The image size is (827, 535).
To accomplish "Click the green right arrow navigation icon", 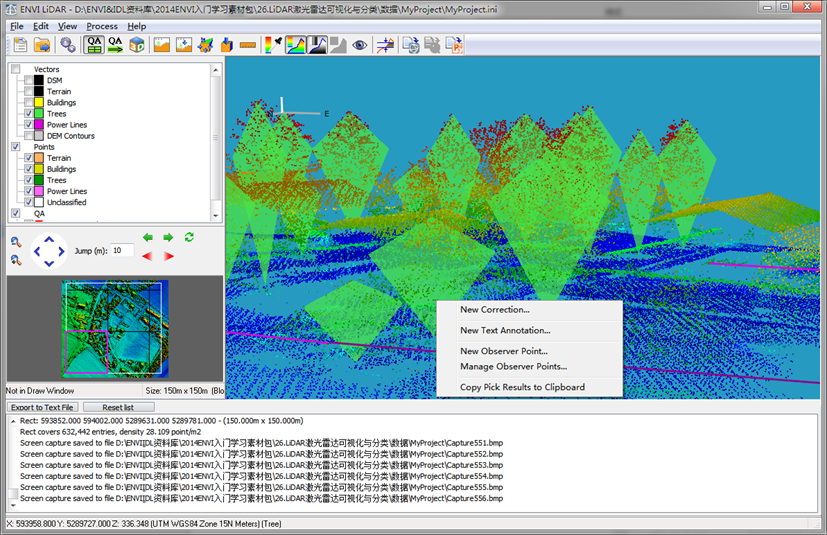I will tap(168, 237).
